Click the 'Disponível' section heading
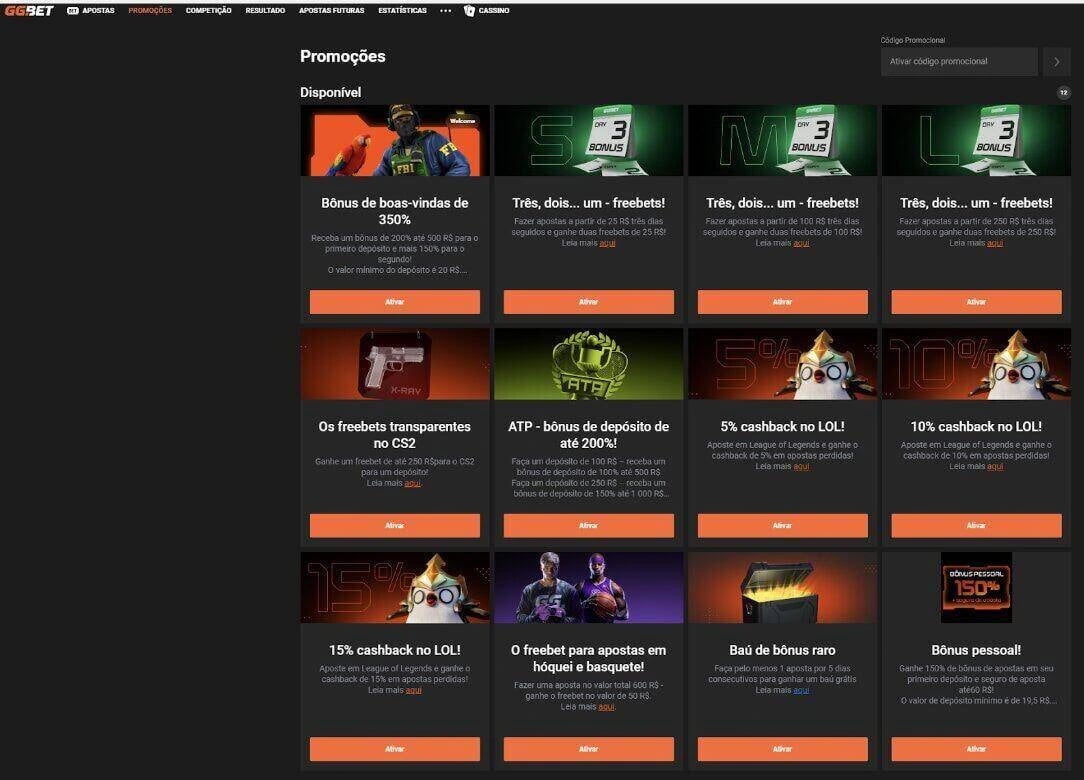Image resolution: width=1084 pixels, height=780 pixels. click(330, 92)
